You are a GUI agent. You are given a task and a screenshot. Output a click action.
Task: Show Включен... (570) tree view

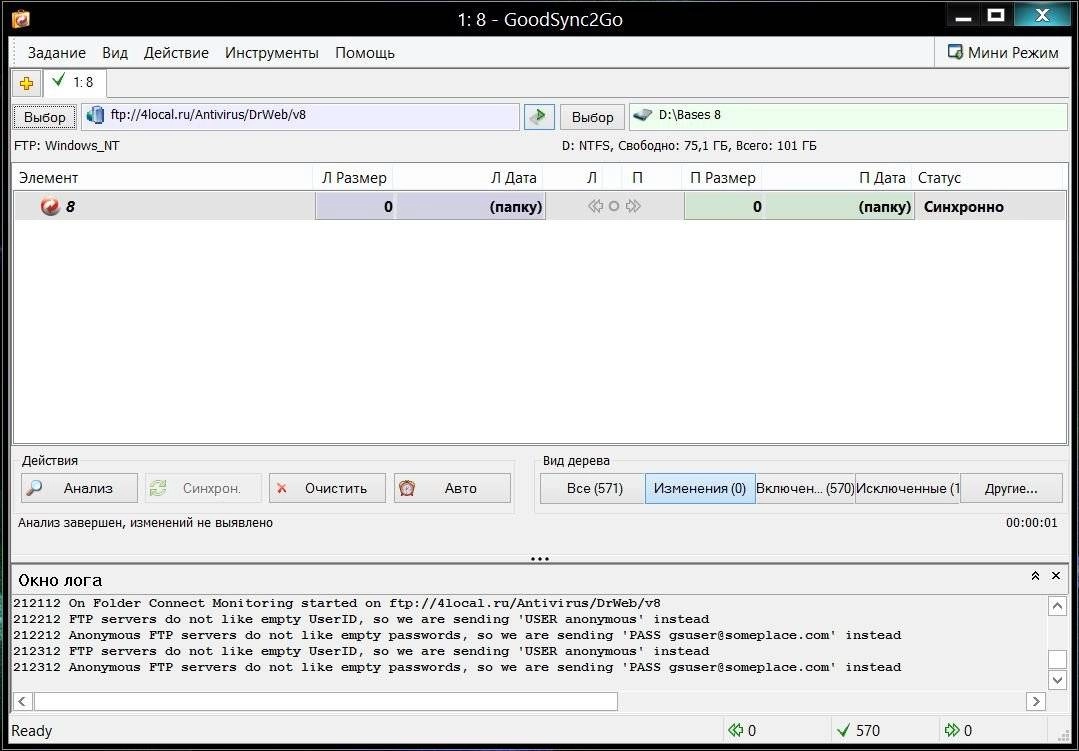pos(805,488)
